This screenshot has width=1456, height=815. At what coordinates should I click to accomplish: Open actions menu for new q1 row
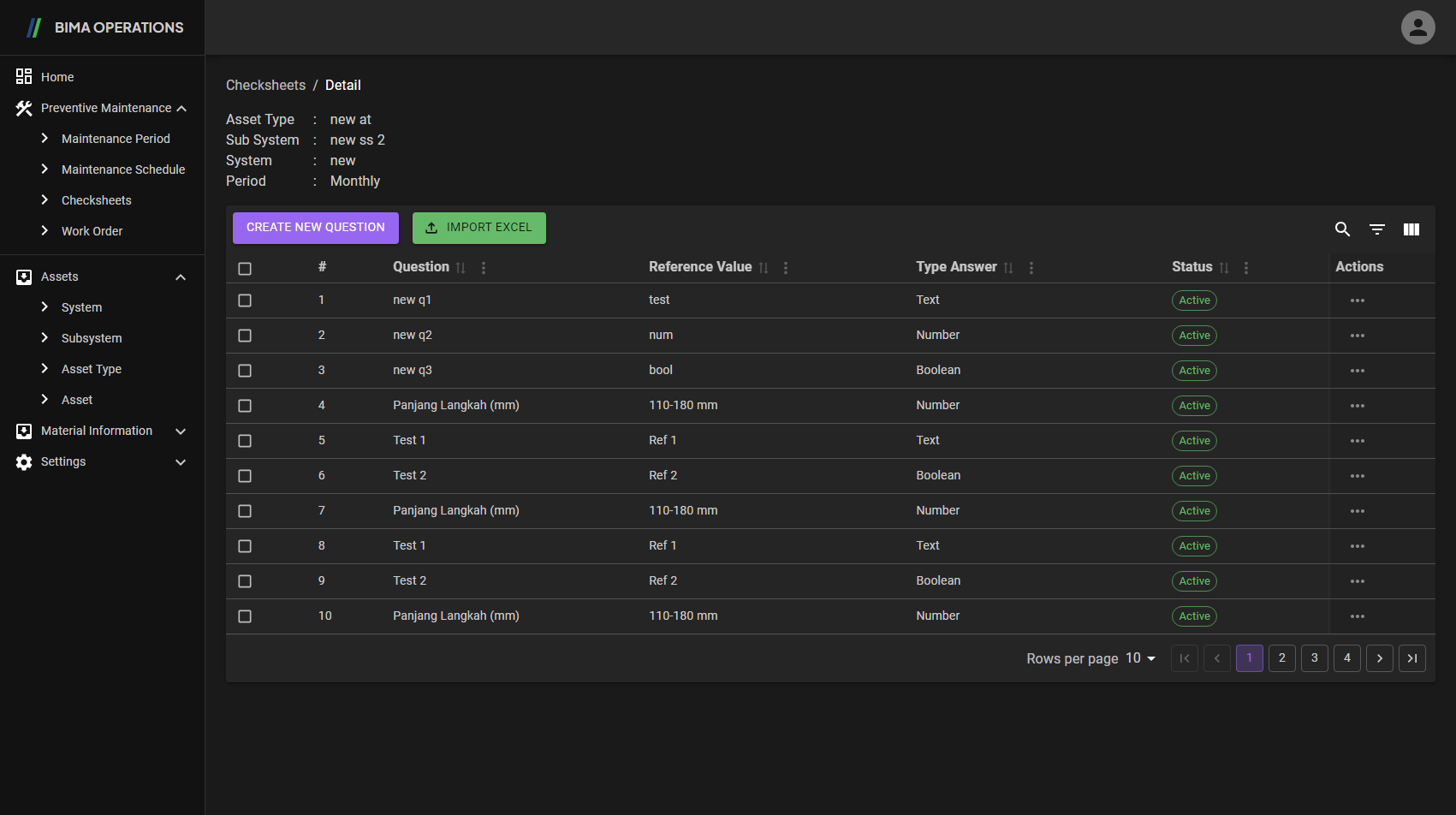click(x=1357, y=300)
